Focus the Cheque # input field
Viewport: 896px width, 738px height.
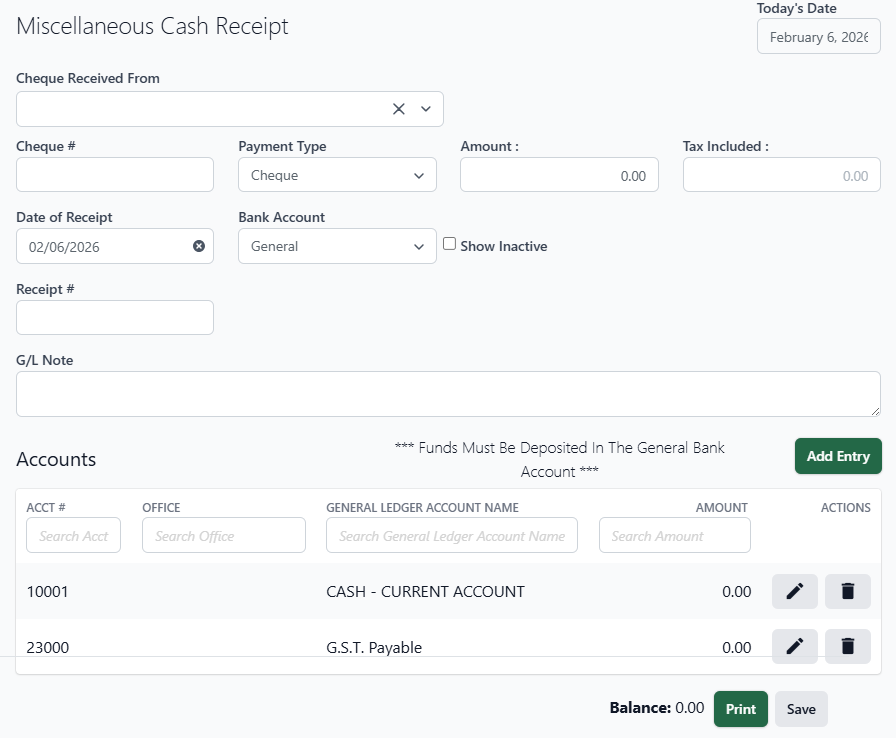pyautogui.click(x=115, y=175)
